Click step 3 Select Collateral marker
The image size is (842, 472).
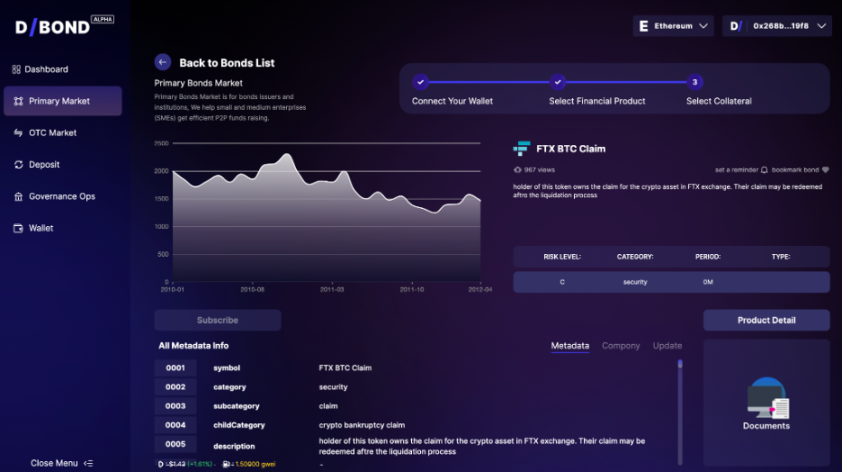[x=694, y=82]
